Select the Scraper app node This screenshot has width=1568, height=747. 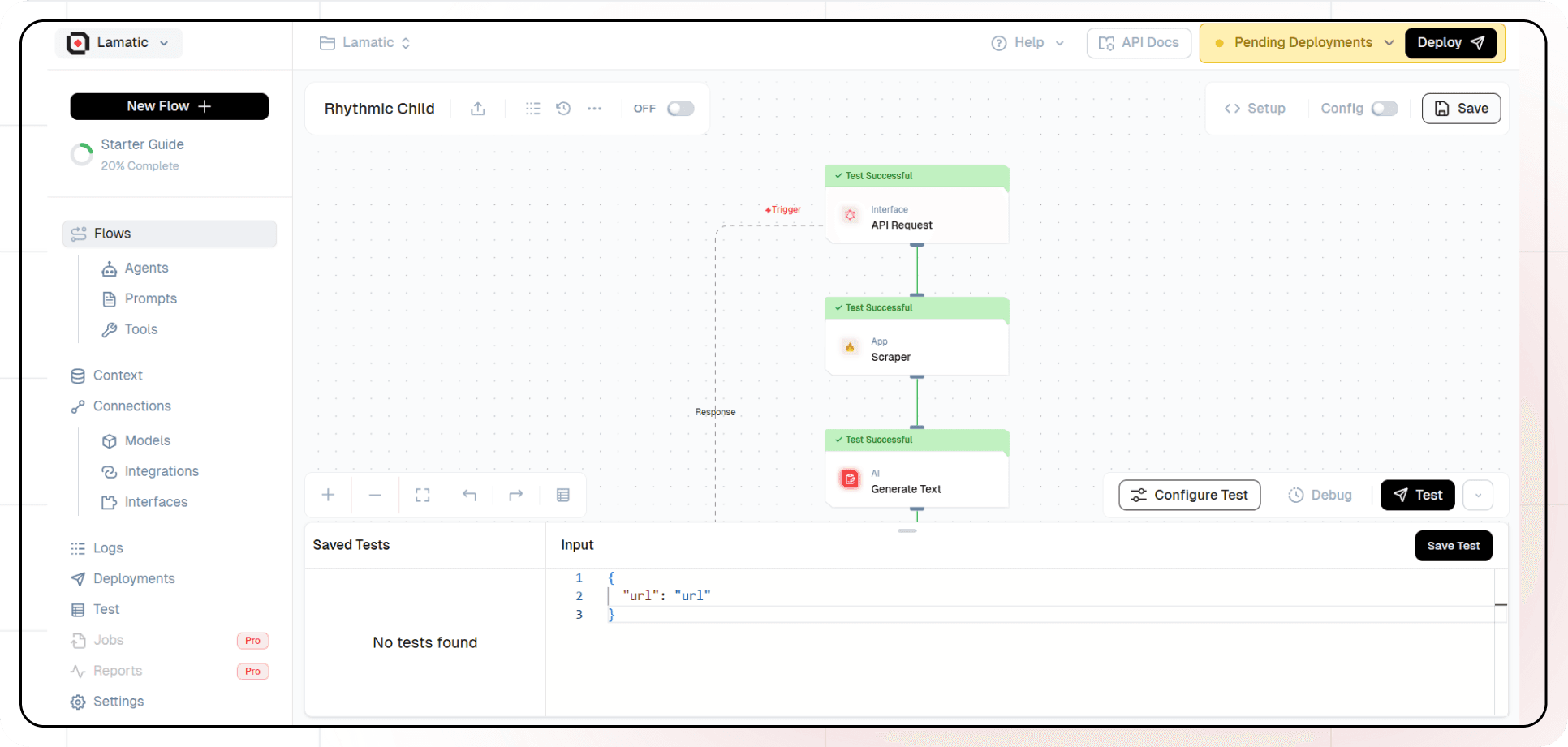(x=916, y=349)
